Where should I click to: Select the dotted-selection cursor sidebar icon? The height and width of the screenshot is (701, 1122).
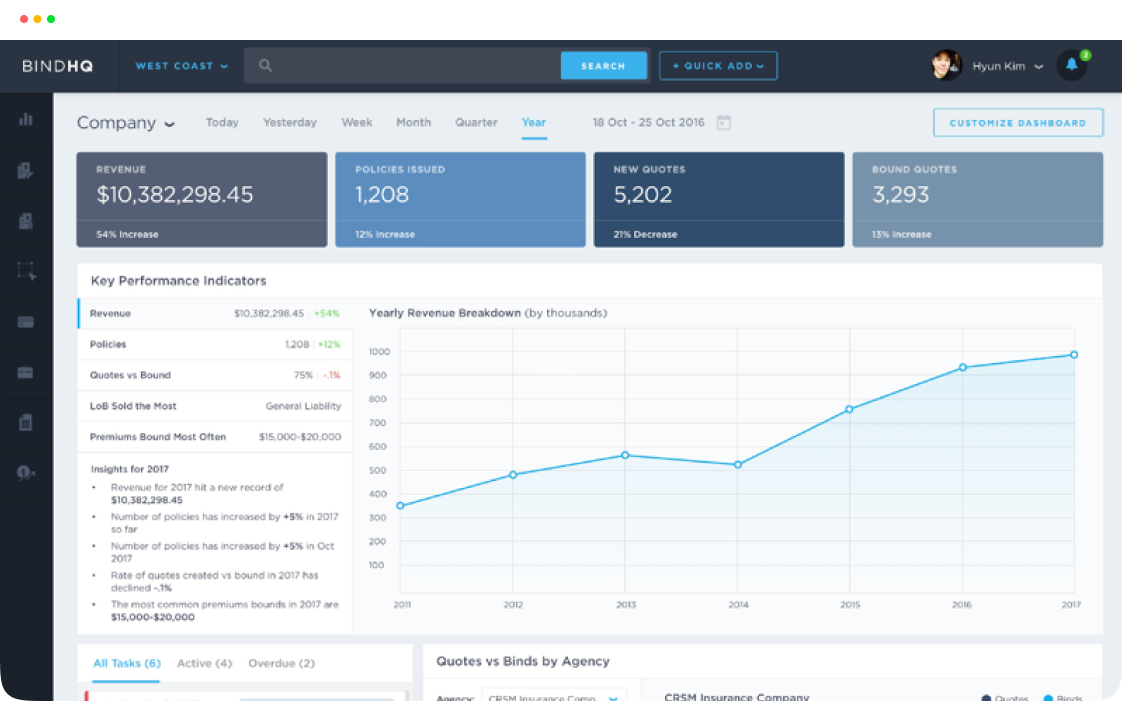(x=26, y=271)
